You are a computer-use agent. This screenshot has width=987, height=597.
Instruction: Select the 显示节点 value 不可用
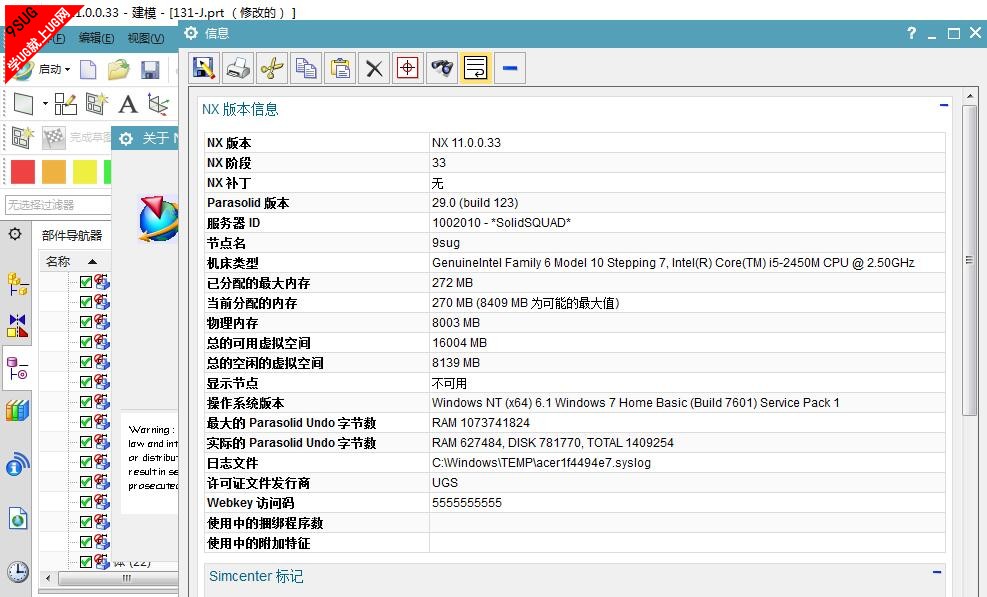(449, 384)
